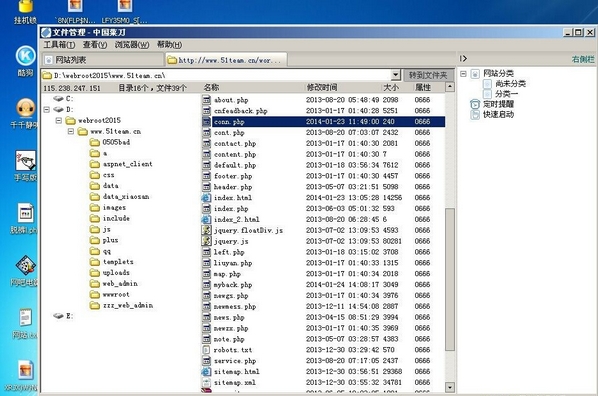Select the 分类一 category
The width and height of the screenshot is (598, 396).
506,94
